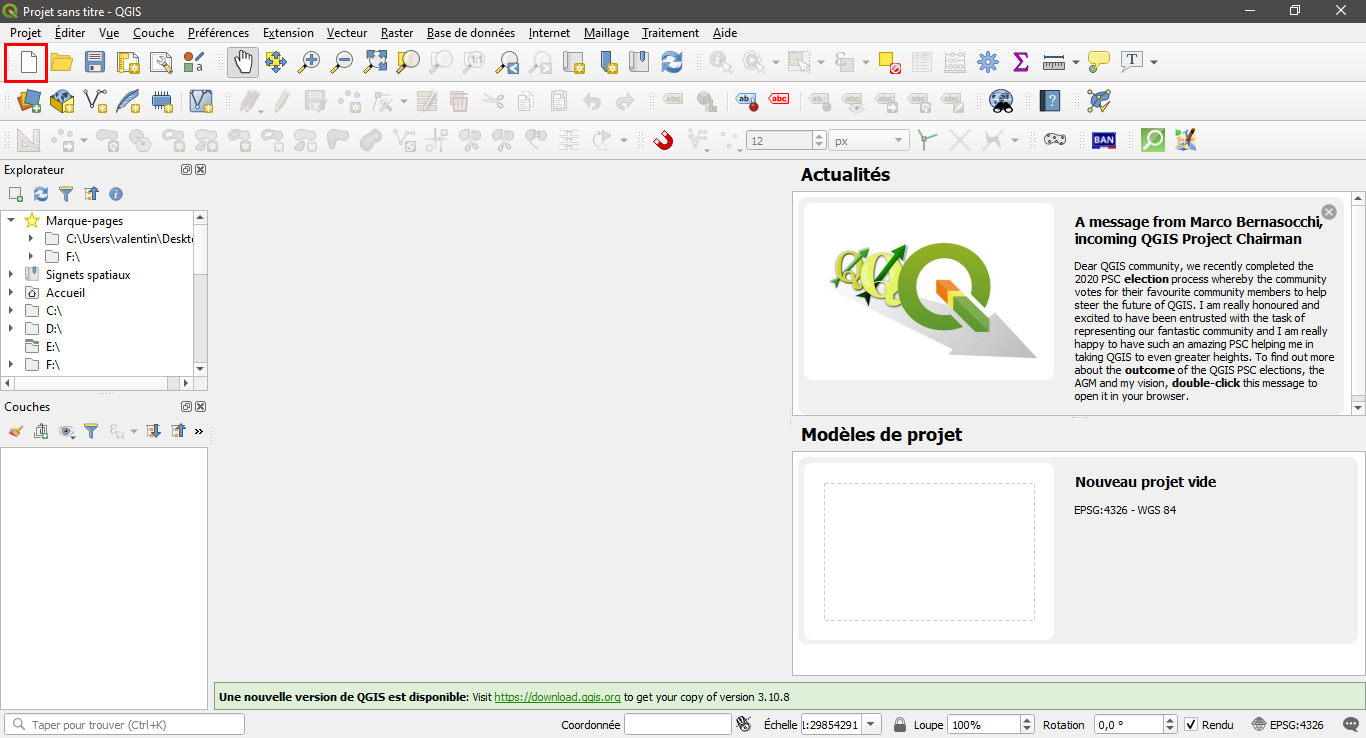Expand the C:\ drive node

tap(11, 311)
